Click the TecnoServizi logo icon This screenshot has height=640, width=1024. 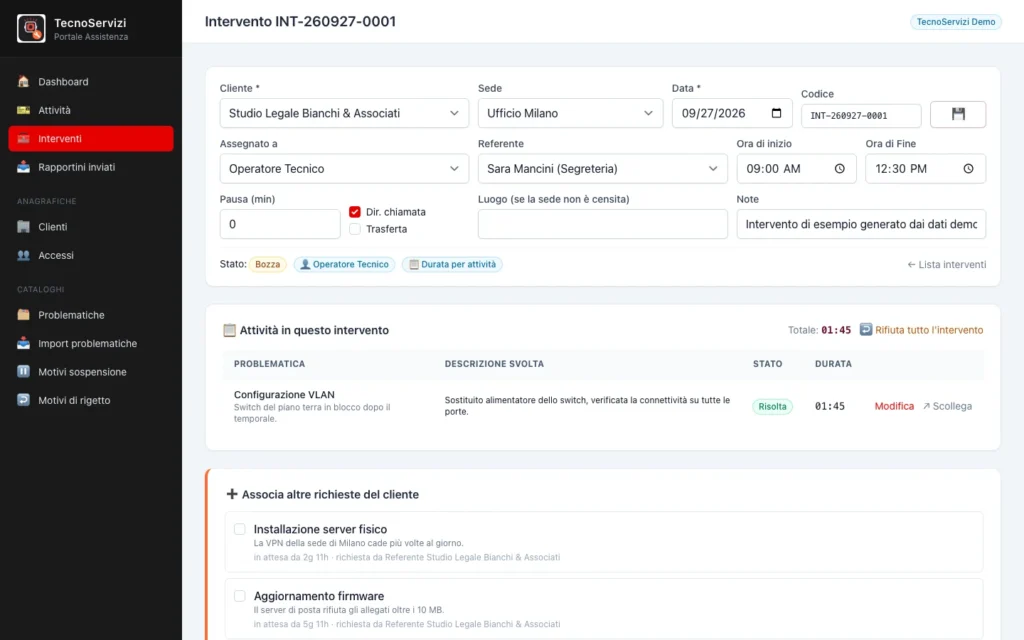[x=31, y=29]
